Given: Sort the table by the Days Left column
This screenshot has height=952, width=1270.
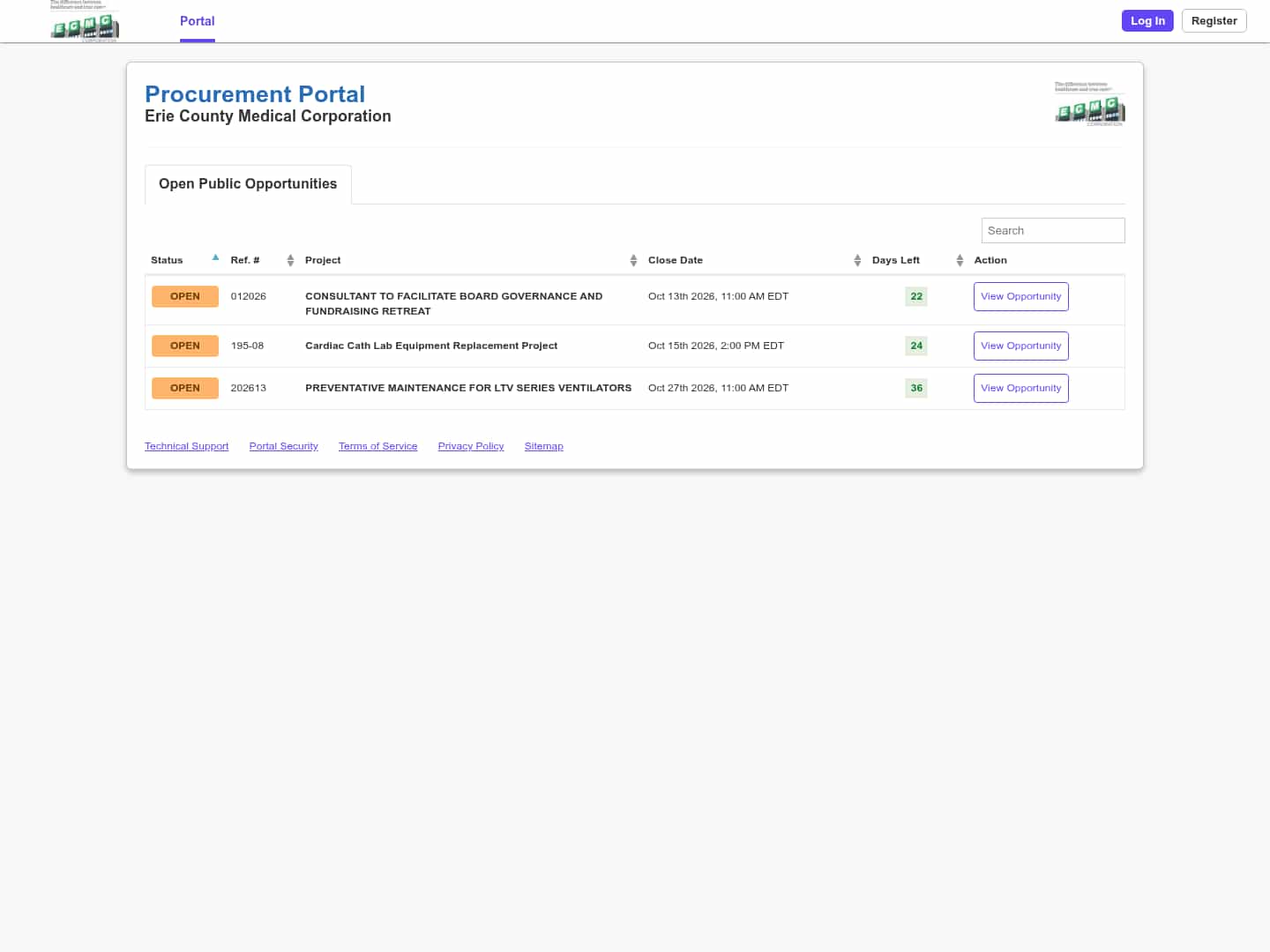Looking at the screenshot, I should pyautogui.click(x=917, y=260).
